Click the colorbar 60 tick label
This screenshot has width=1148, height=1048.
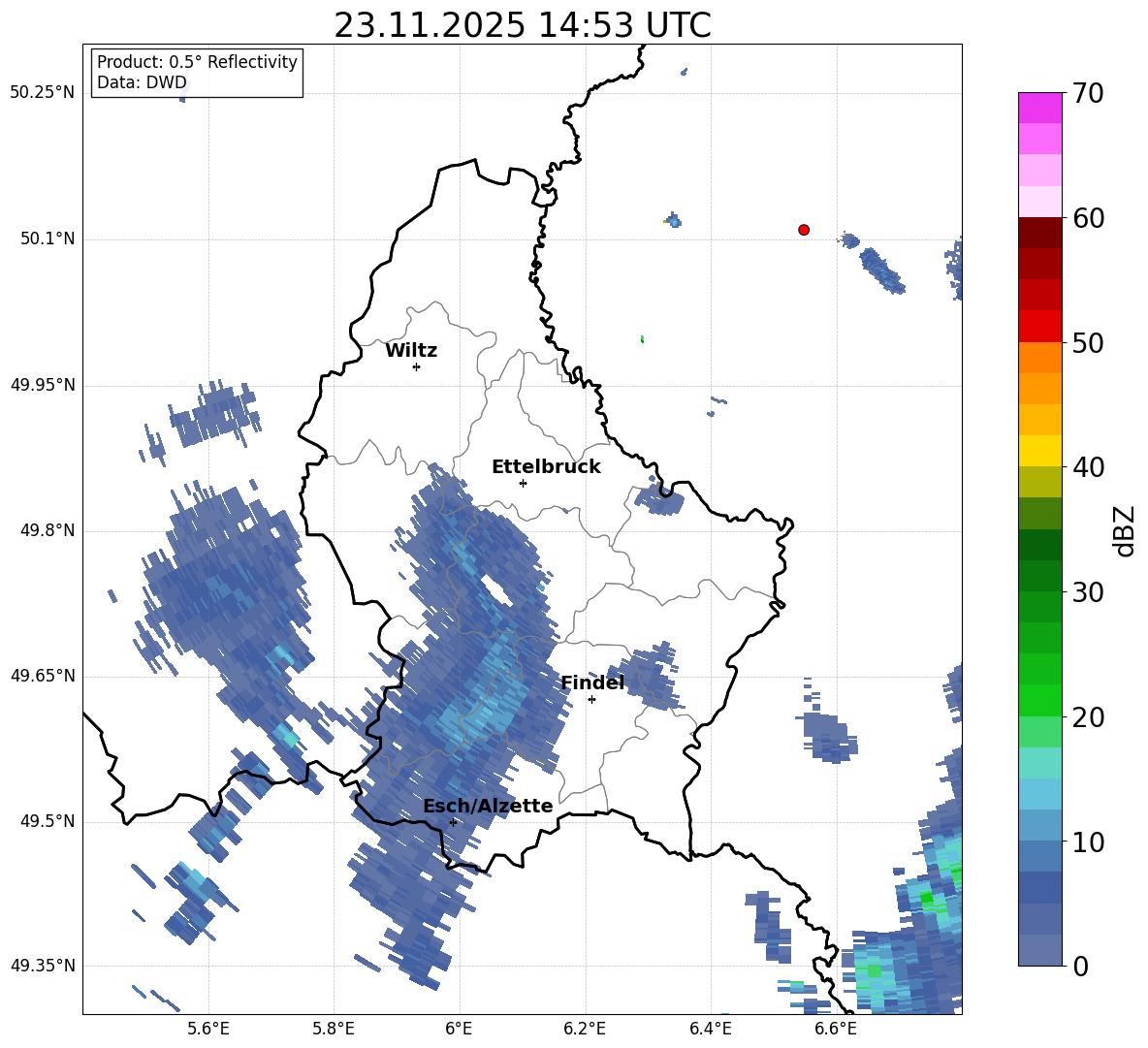pyautogui.click(x=1088, y=218)
